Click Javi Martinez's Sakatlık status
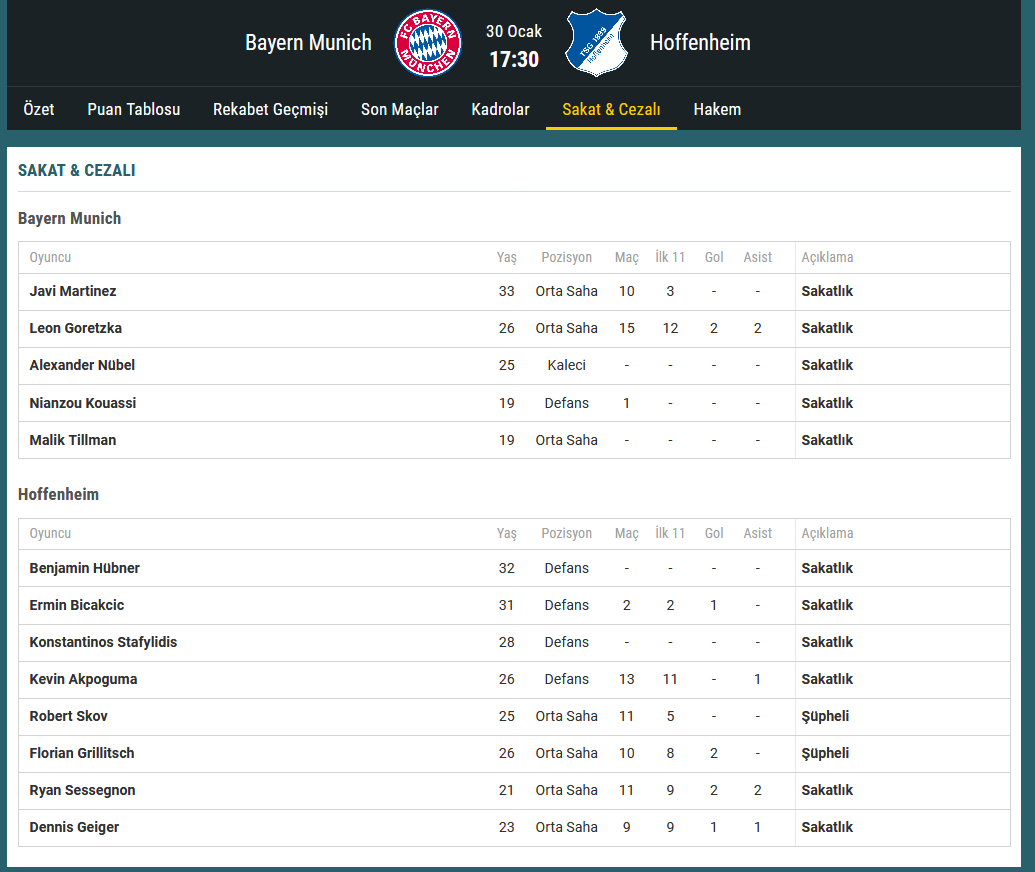 pos(827,291)
